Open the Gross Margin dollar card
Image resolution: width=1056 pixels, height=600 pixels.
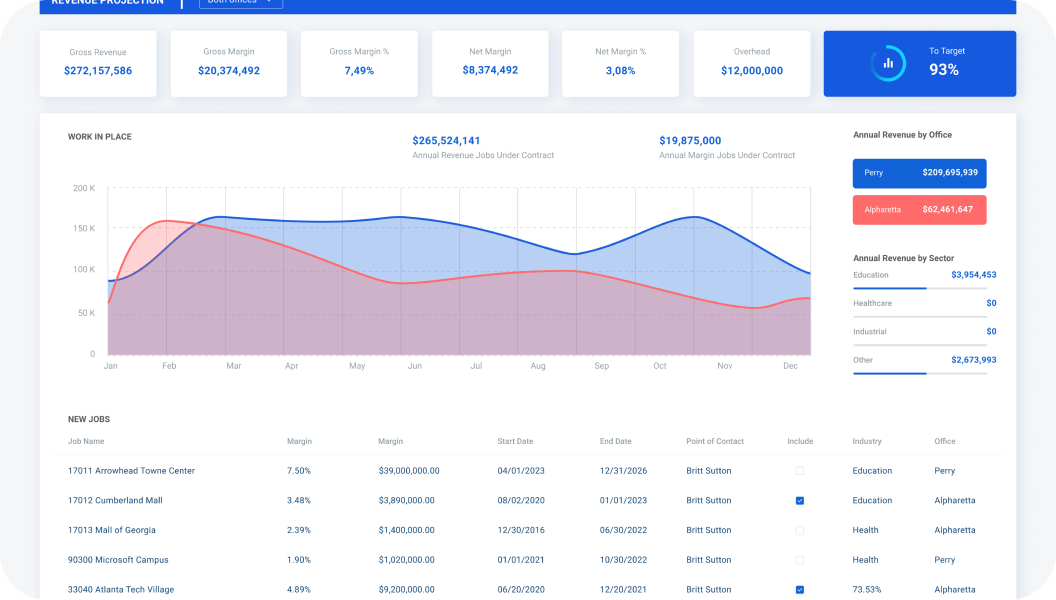229,63
